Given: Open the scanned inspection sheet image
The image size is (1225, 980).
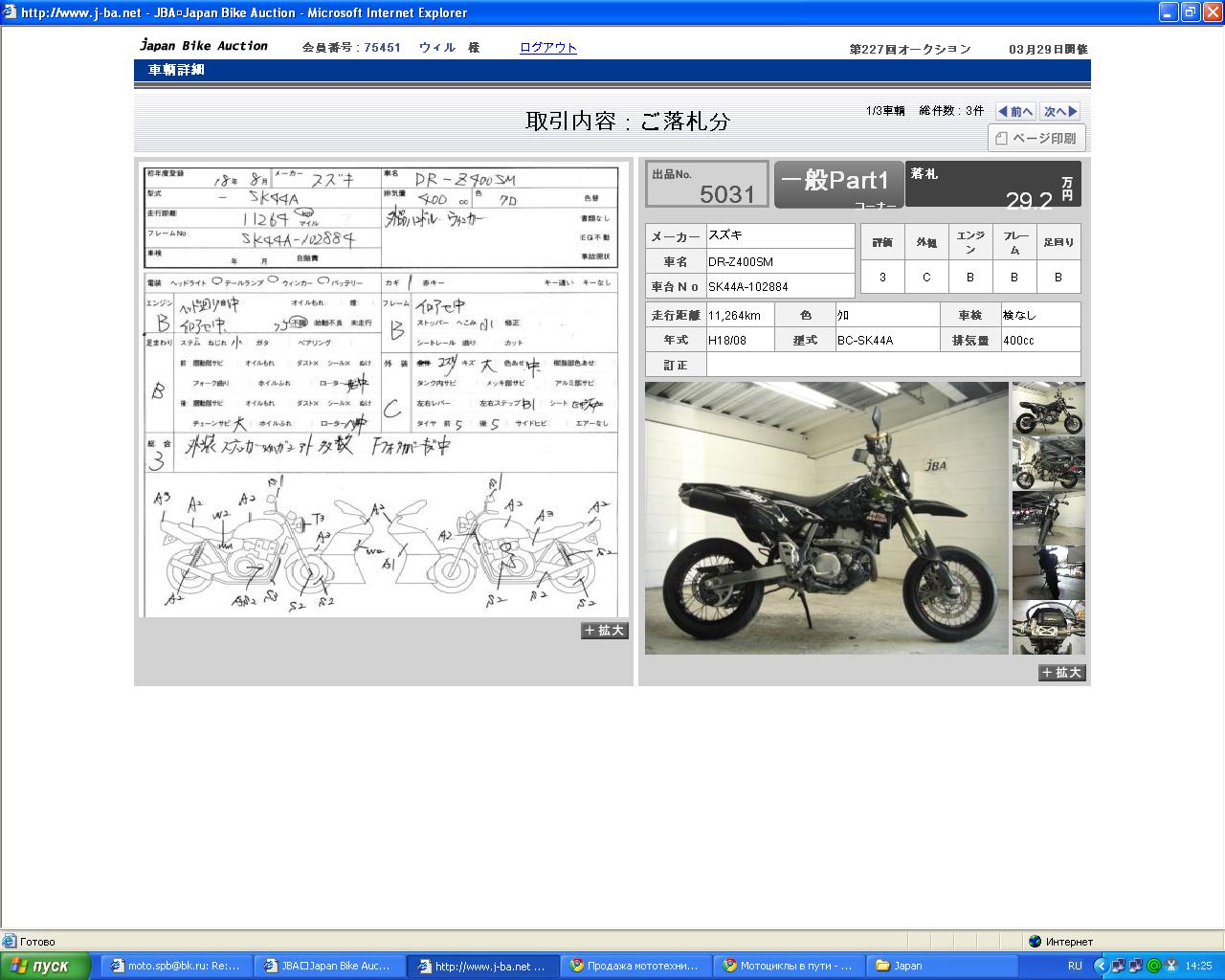Looking at the screenshot, I should coord(382,390).
